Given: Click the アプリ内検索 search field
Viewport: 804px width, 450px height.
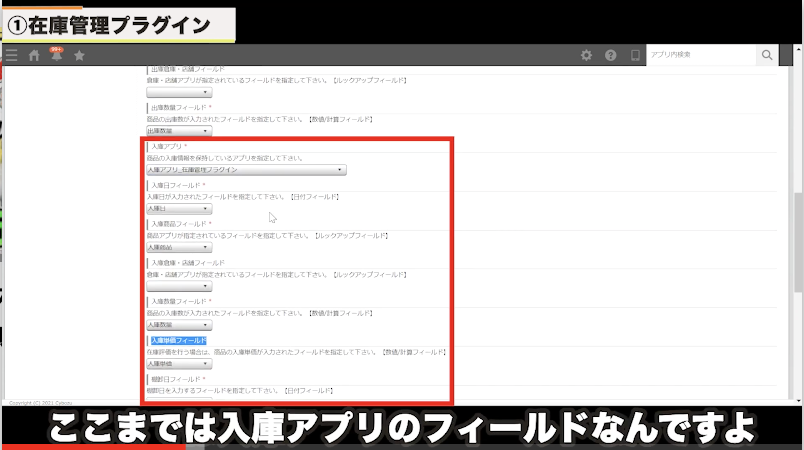Looking at the screenshot, I should [x=700, y=55].
